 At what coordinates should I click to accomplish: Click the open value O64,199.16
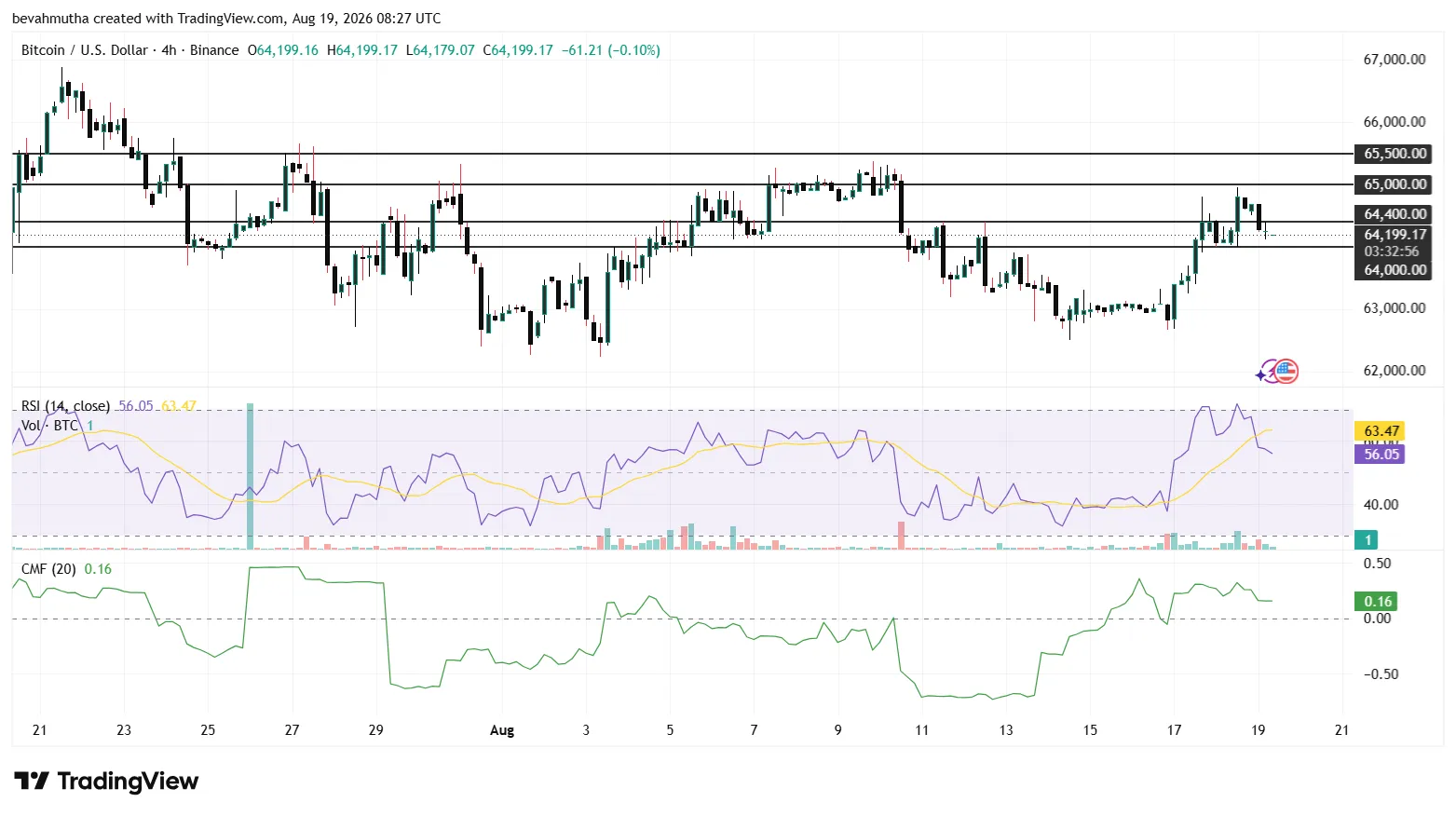[283, 50]
